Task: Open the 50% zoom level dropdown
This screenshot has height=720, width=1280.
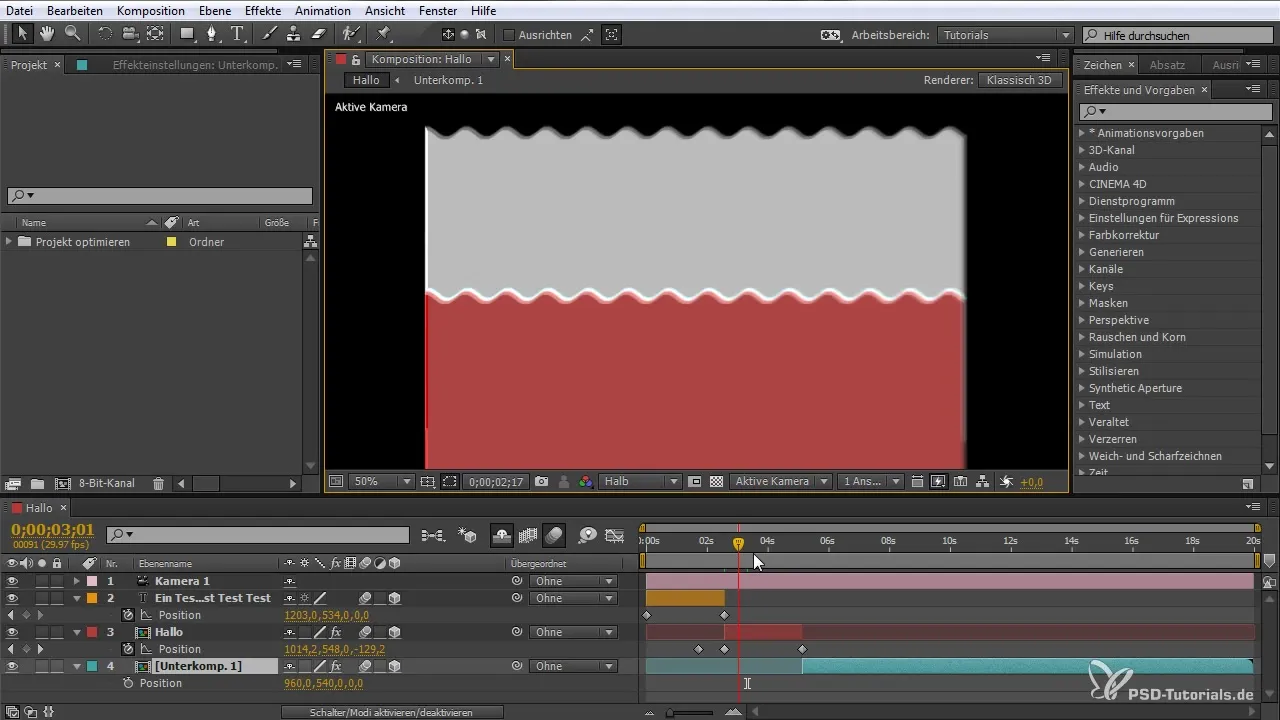Action: (x=382, y=481)
